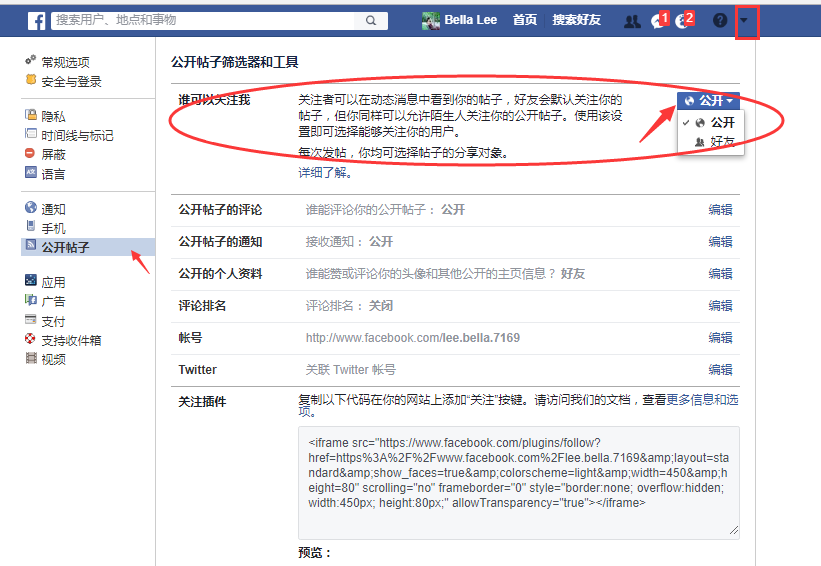
Task: Click the search magnifier icon
Action: pyautogui.click(x=371, y=20)
